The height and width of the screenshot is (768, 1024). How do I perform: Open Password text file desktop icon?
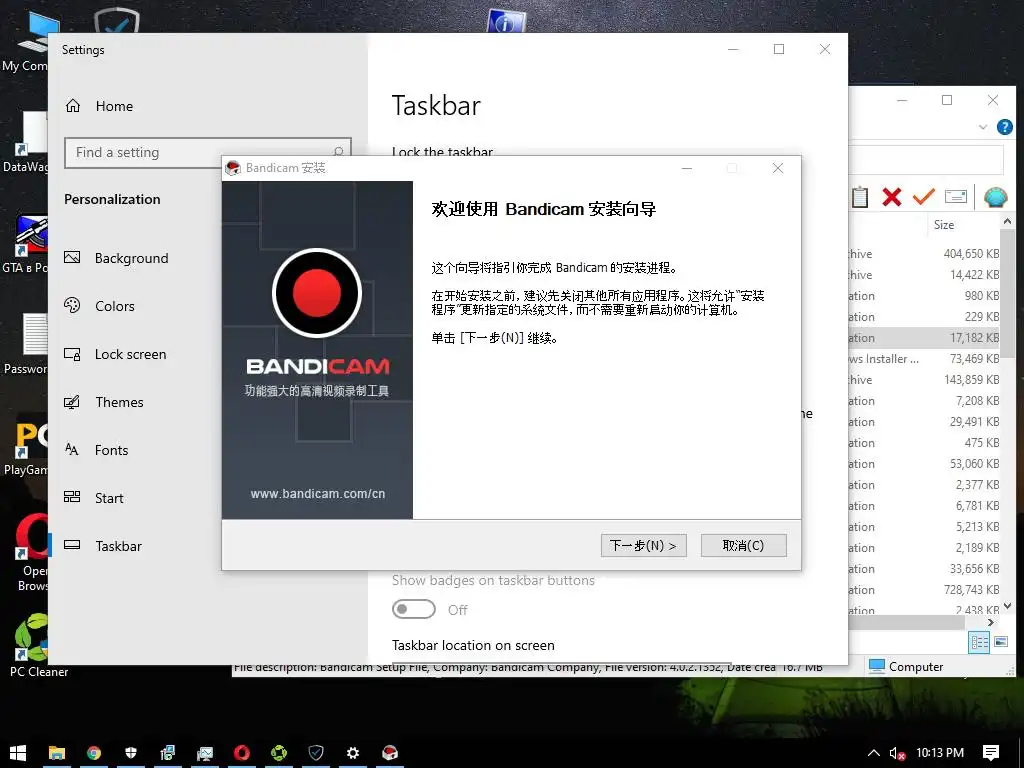(27, 343)
